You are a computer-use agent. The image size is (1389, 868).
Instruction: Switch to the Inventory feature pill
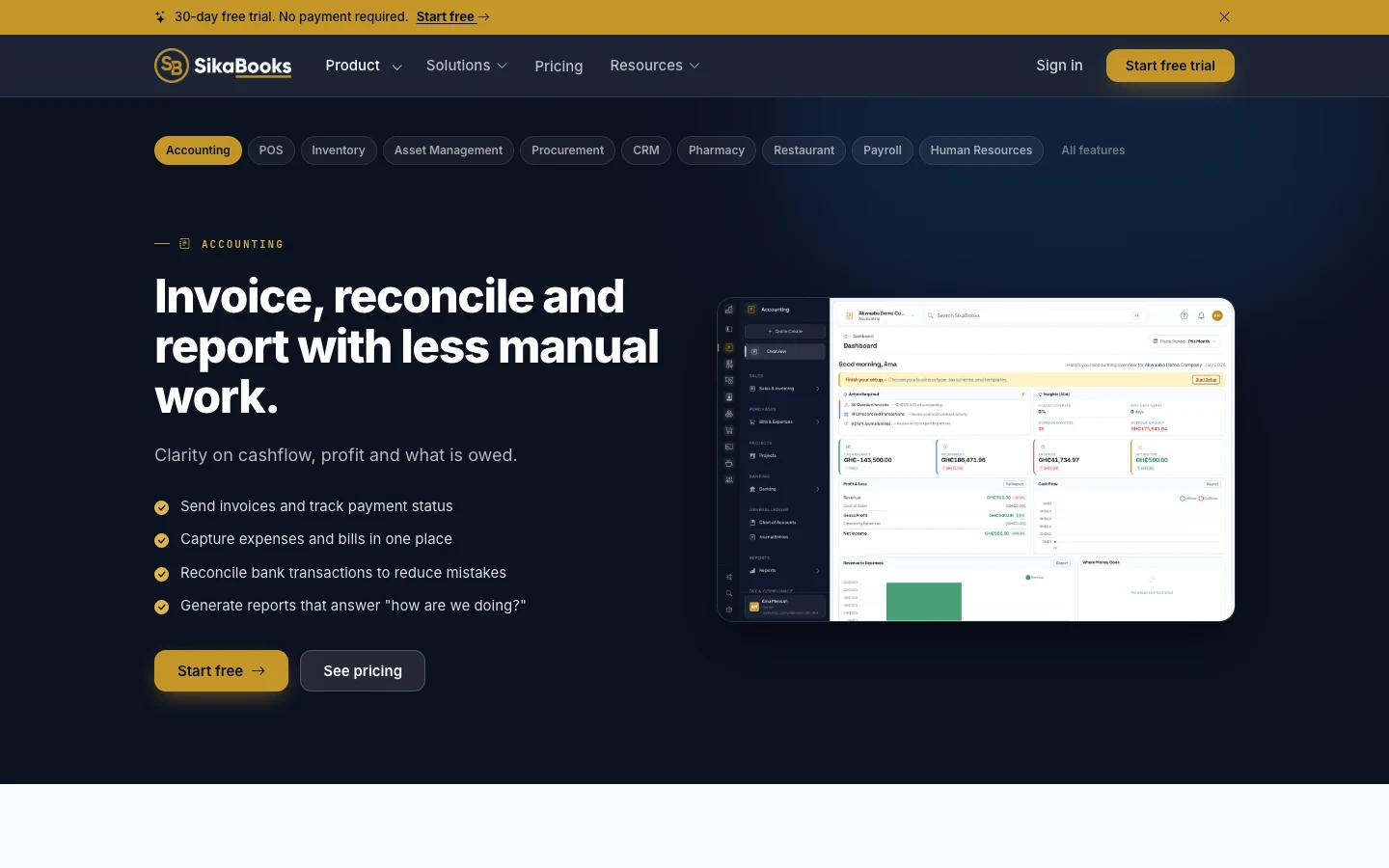339,150
